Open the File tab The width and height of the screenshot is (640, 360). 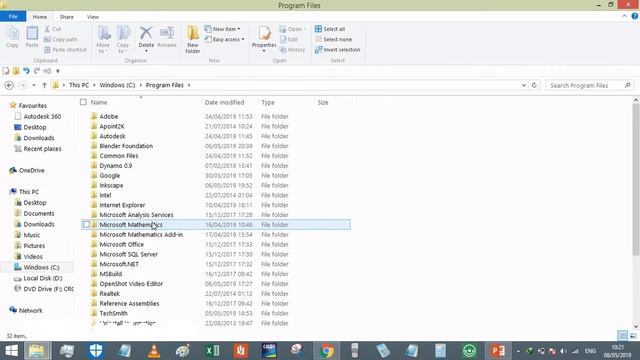coord(13,16)
